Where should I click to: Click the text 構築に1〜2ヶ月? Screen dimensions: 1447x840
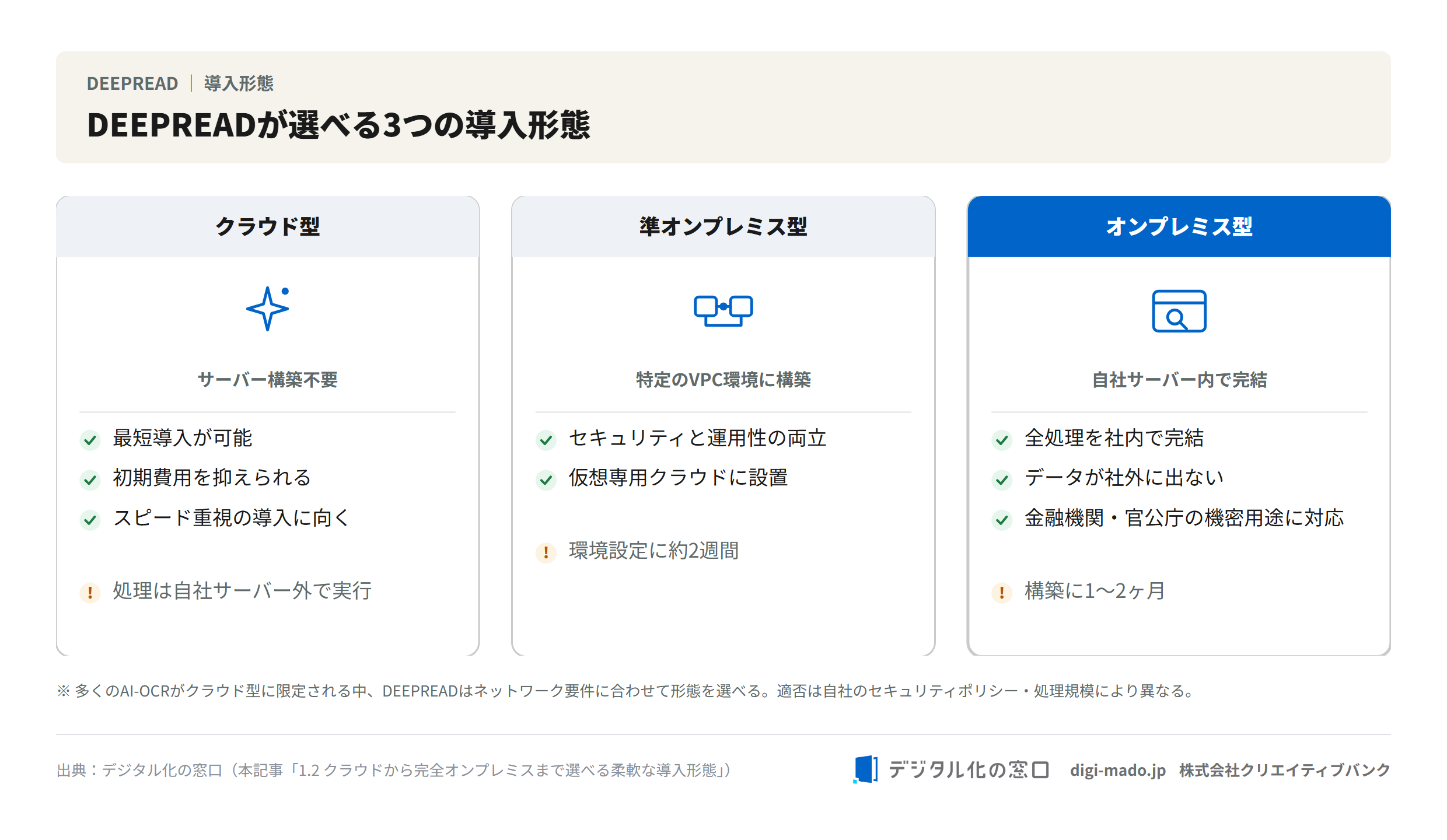[x=1095, y=590]
